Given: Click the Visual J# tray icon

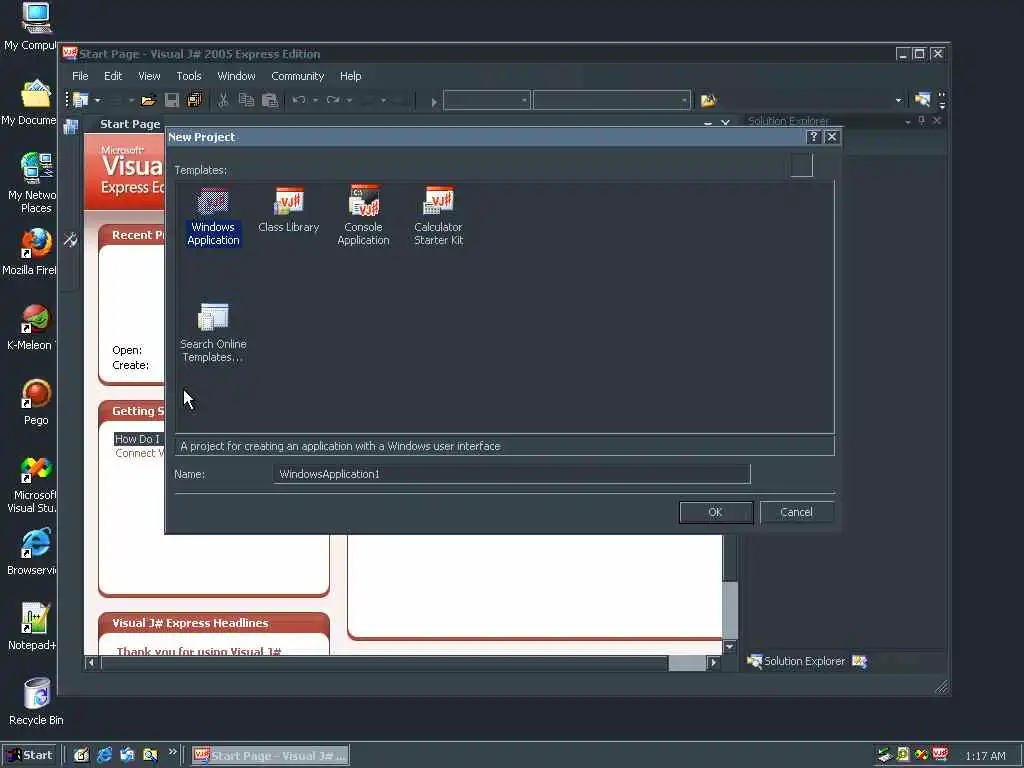Looking at the screenshot, I should click(940, 755).
